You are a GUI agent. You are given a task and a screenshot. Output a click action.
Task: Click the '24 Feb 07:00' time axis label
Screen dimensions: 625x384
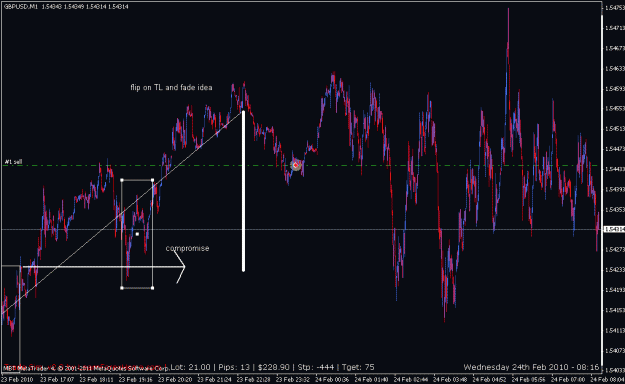(x=568, y=380)
